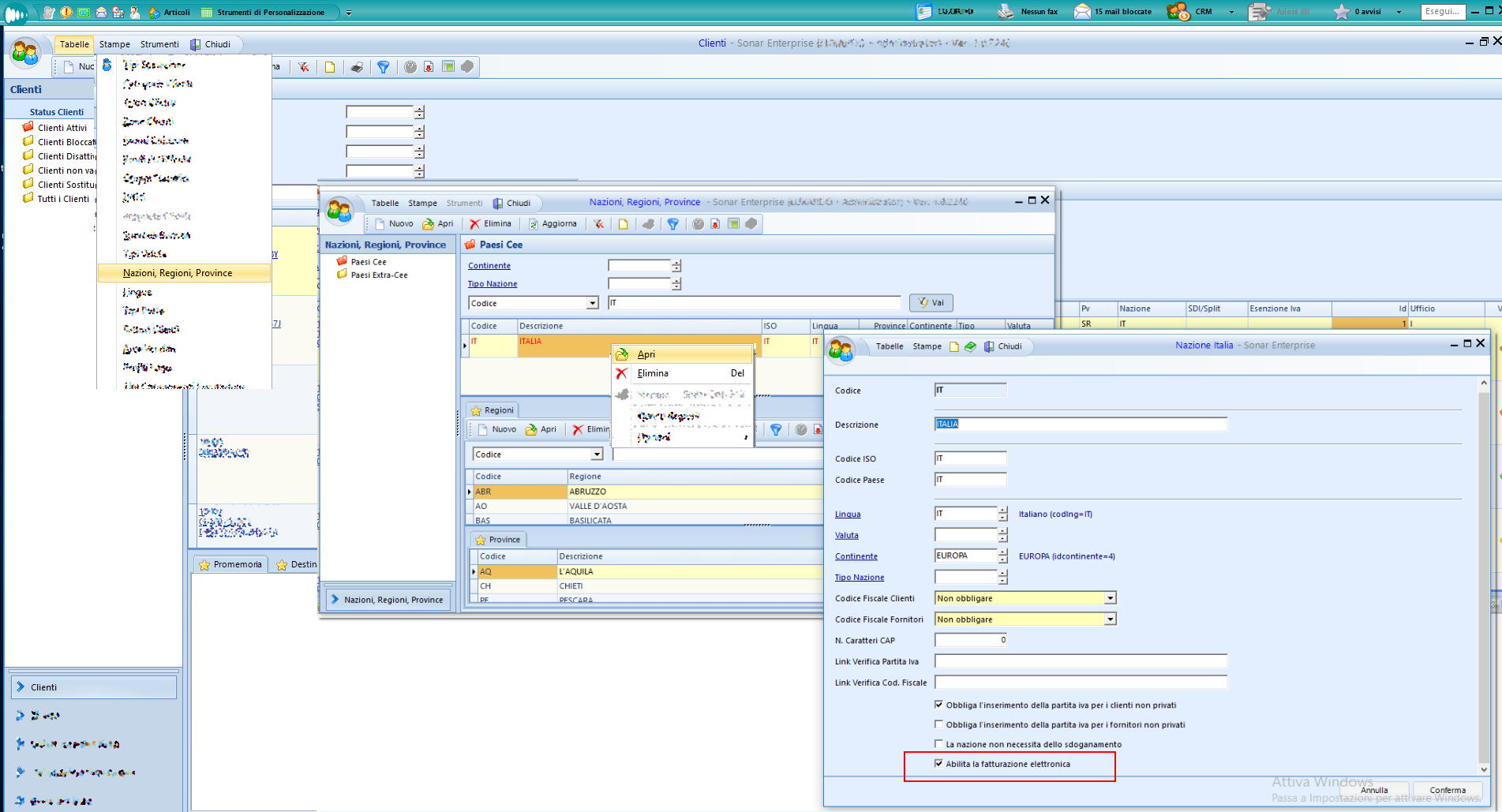Viewport: 1502px width, 812px height.
Task: Open Codice Fiscale Fornitori dropdown
Action: [1110, 619]
